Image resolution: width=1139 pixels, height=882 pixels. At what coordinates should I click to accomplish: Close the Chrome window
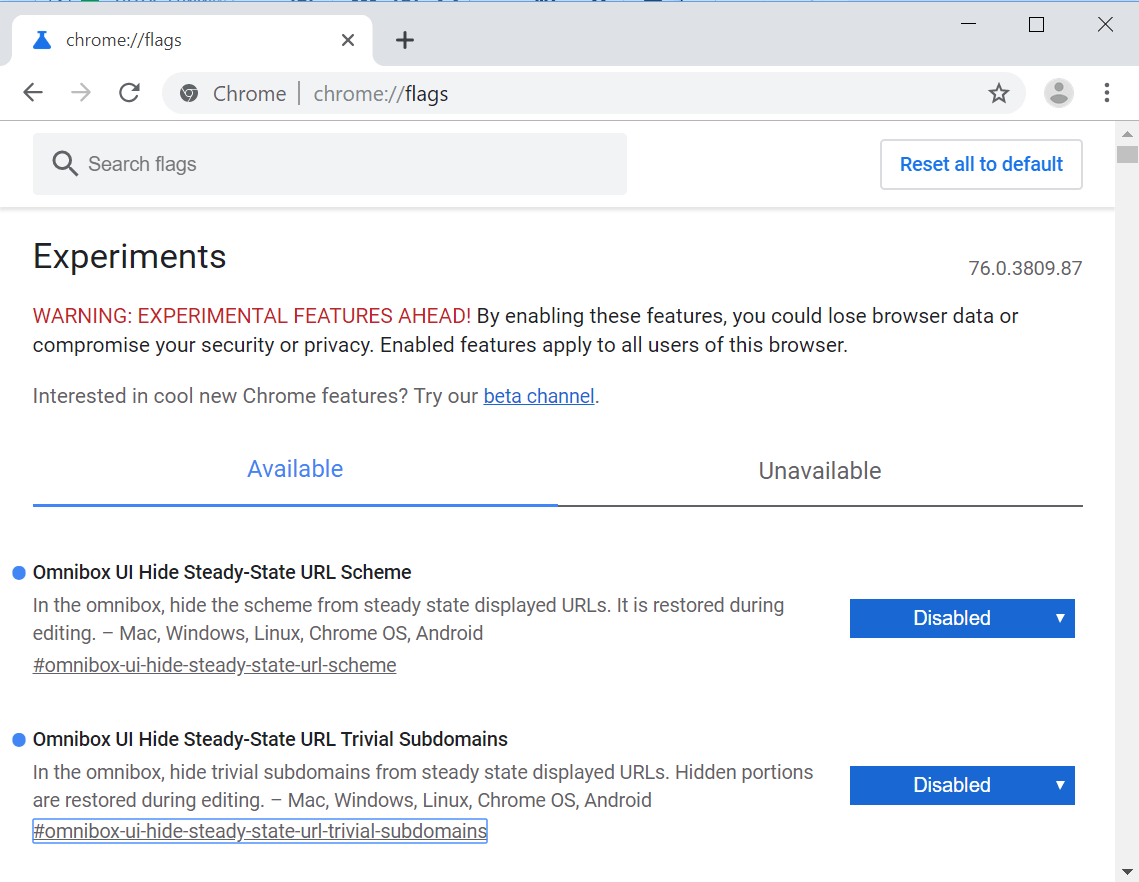tap(1105, 24)
